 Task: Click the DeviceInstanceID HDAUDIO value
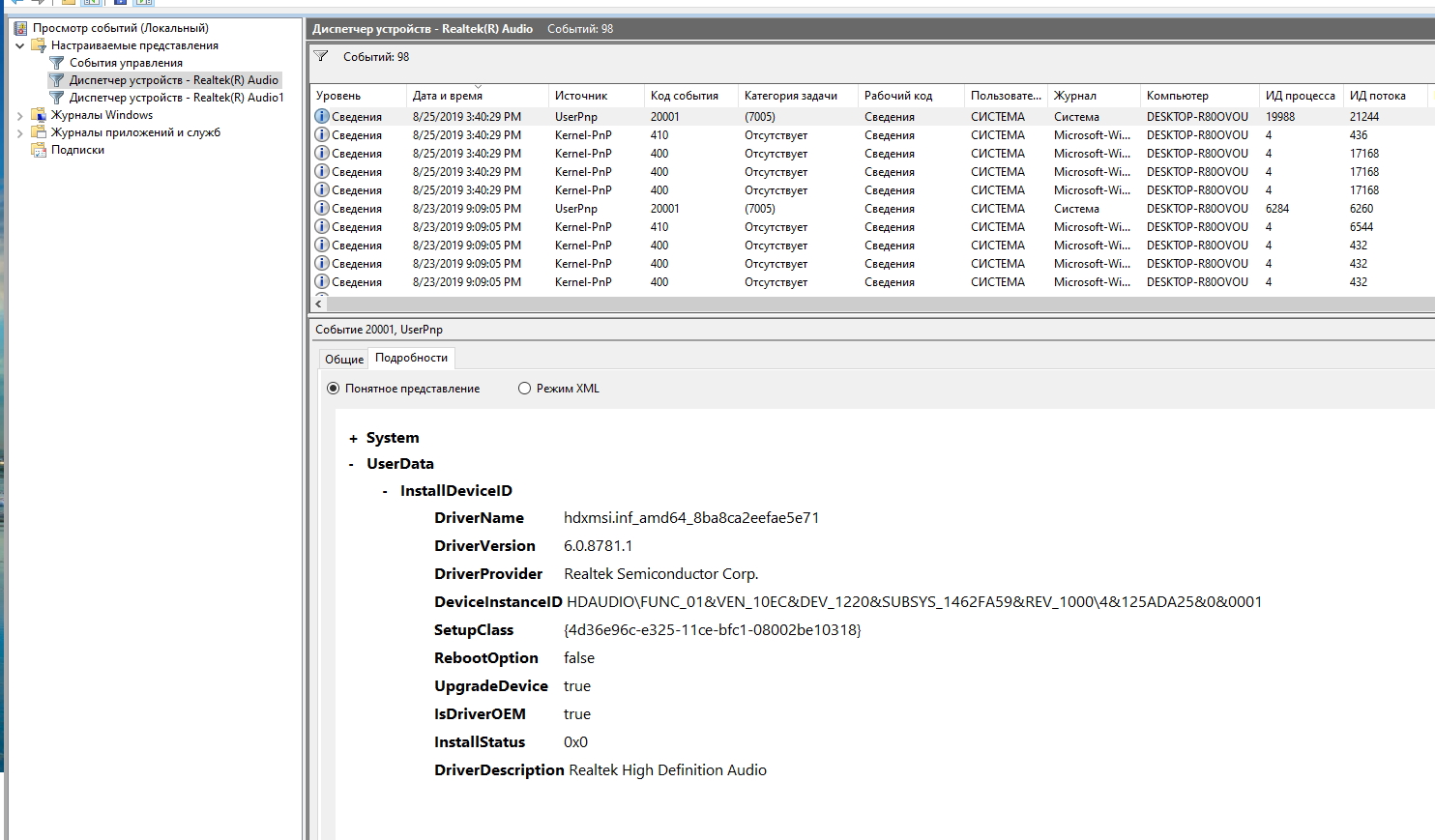coord(915,602)
